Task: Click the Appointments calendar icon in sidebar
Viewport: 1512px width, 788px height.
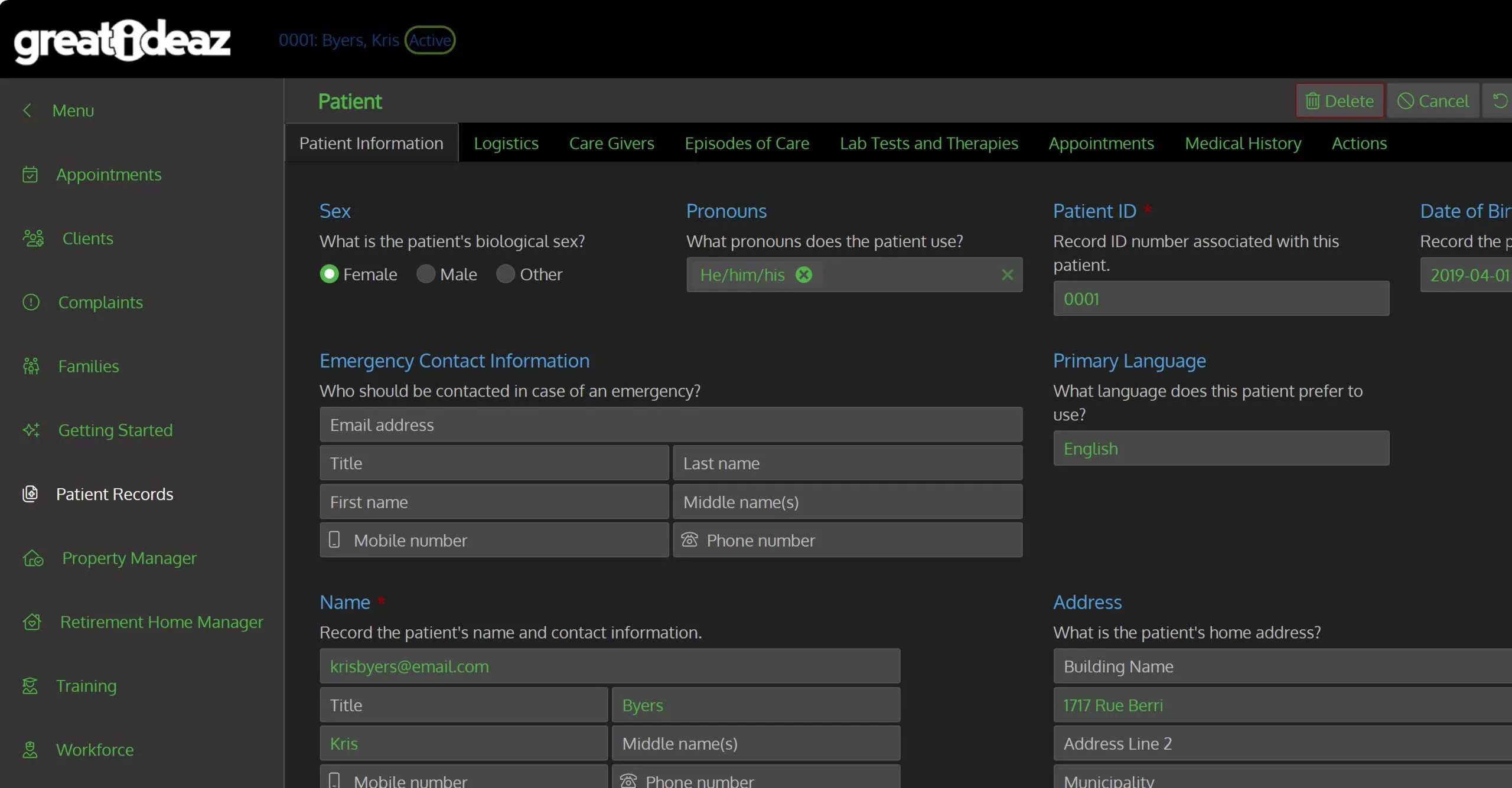Action: click(30, 175)
